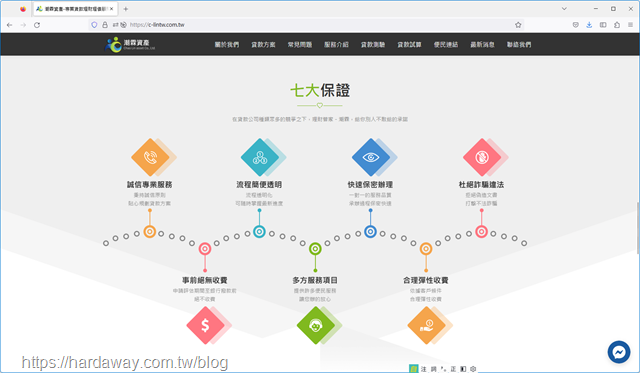Reload the page with the refresh icon
The width and height of the screenshot is (640, 373).
(37, 25)
